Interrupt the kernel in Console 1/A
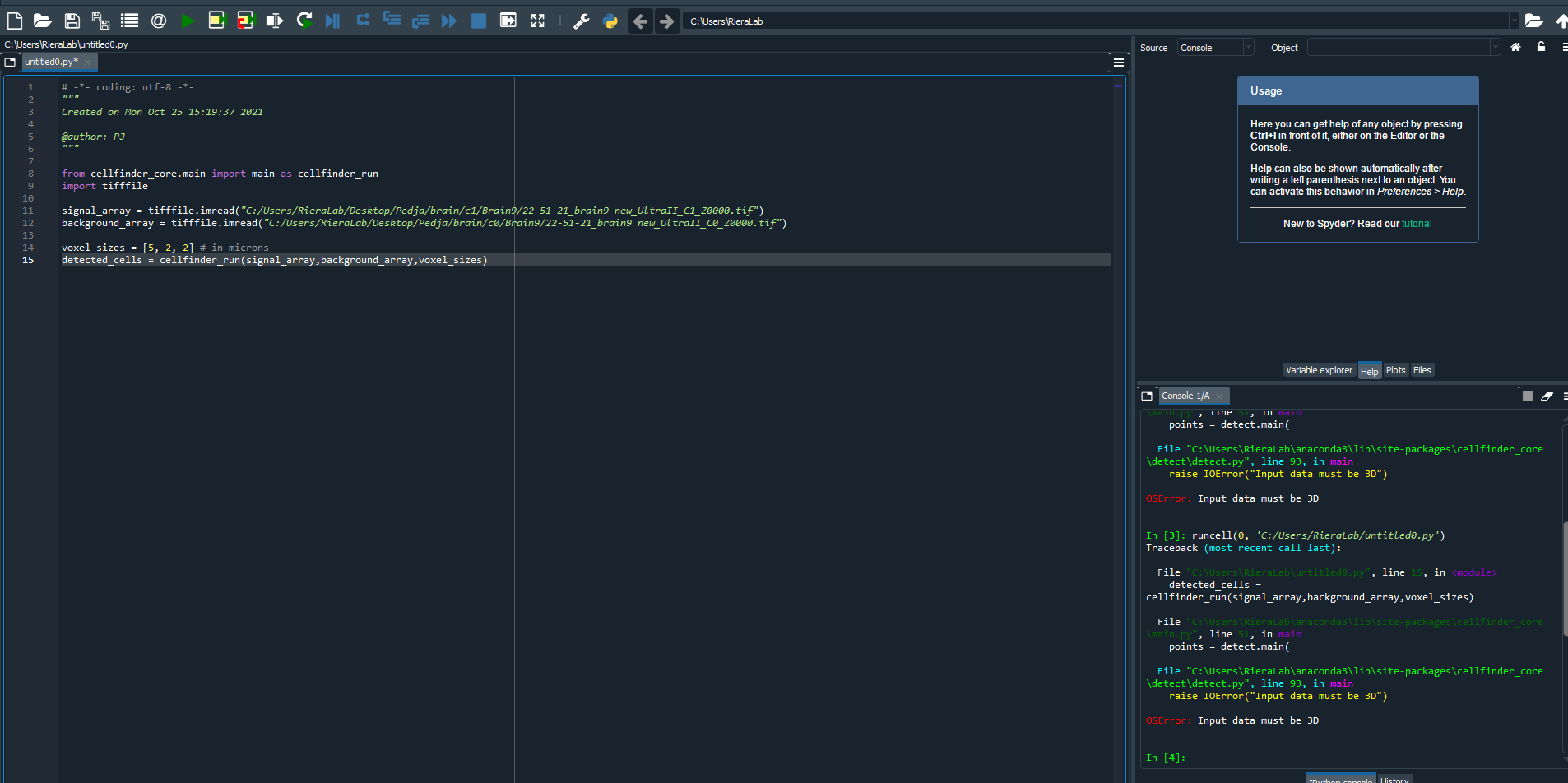This screenshot has height=783, width=1568. click(x=1527, y=396)
